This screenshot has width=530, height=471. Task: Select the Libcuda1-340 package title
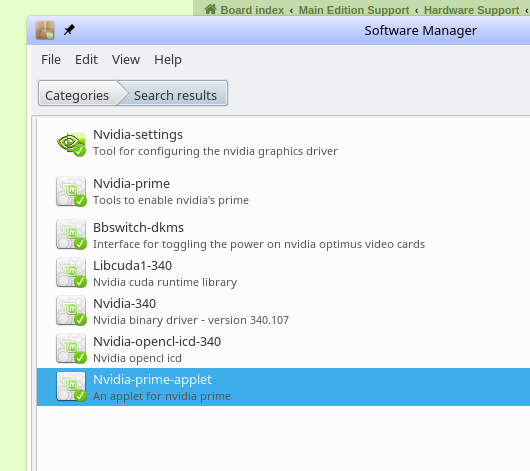tap(132, 266)
